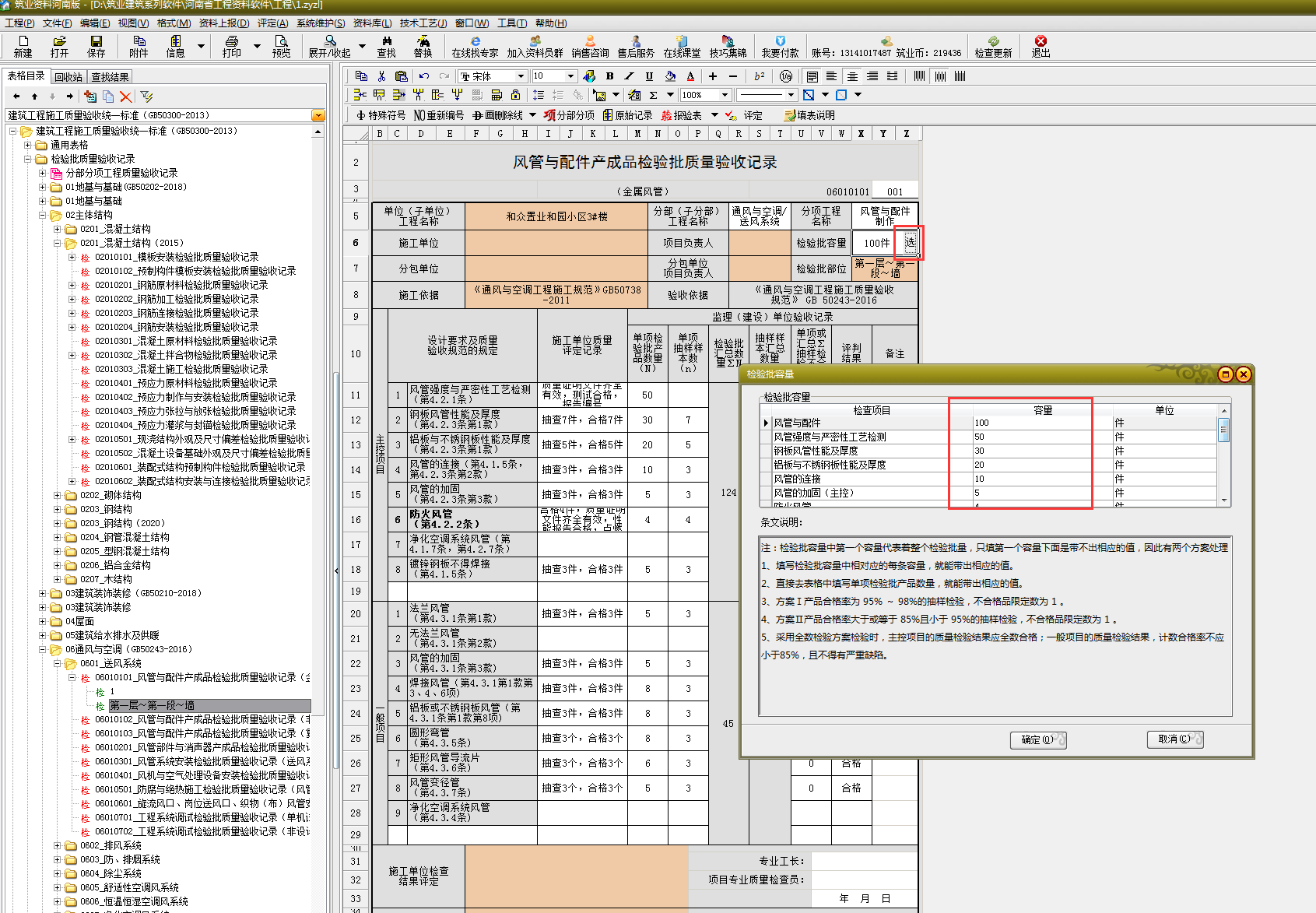
Task: Click the sum sigma icon
Action: click(x=653, y=95)
